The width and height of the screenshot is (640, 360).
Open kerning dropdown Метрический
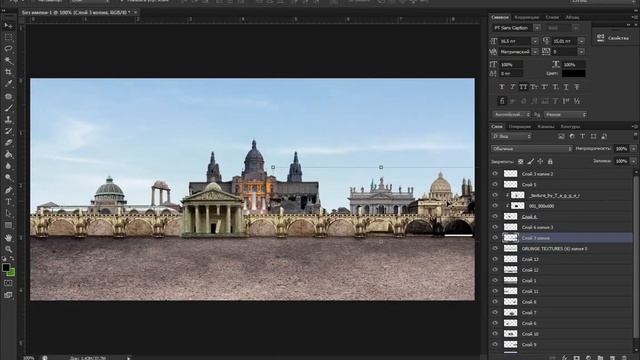pyautogui.click(x=535, y=52)
